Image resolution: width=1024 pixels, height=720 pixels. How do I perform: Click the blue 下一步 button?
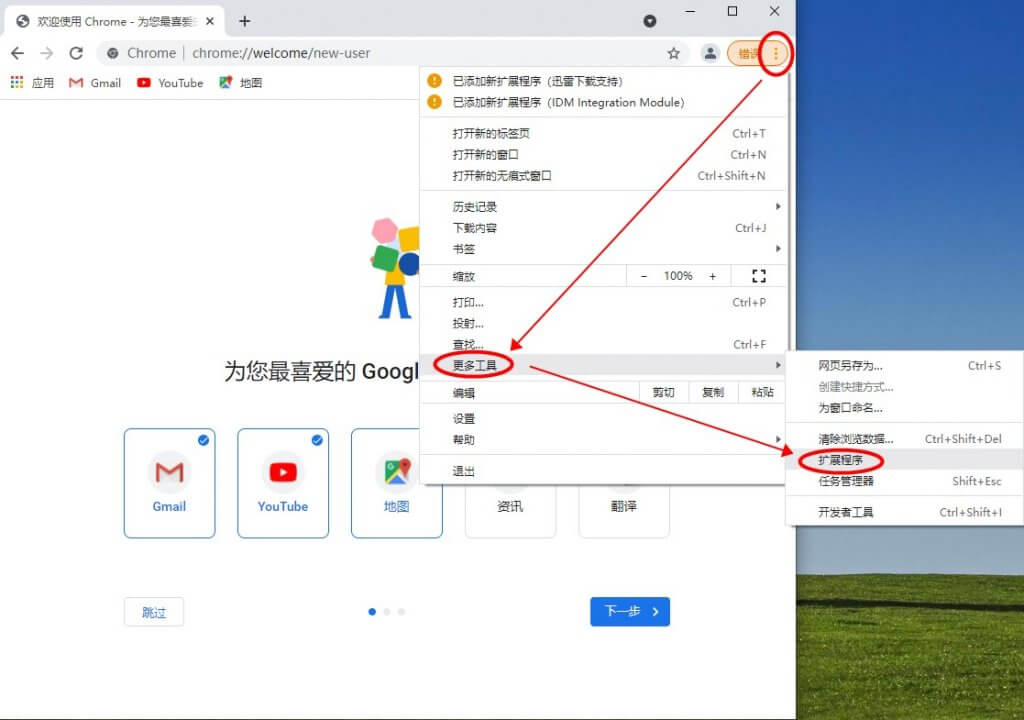pos(630,612)
